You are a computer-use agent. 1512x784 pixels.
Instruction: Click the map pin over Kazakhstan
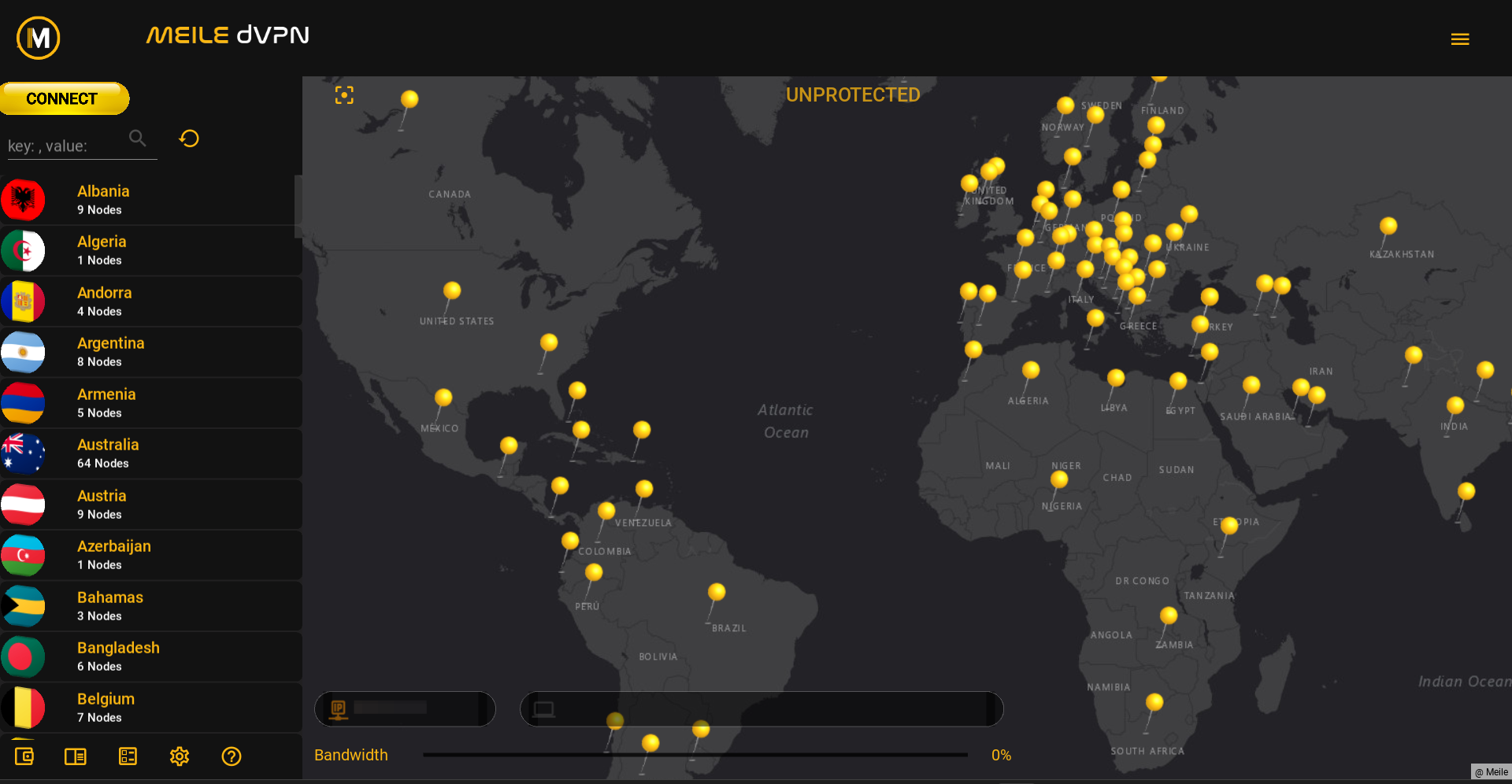point(1388,227)
